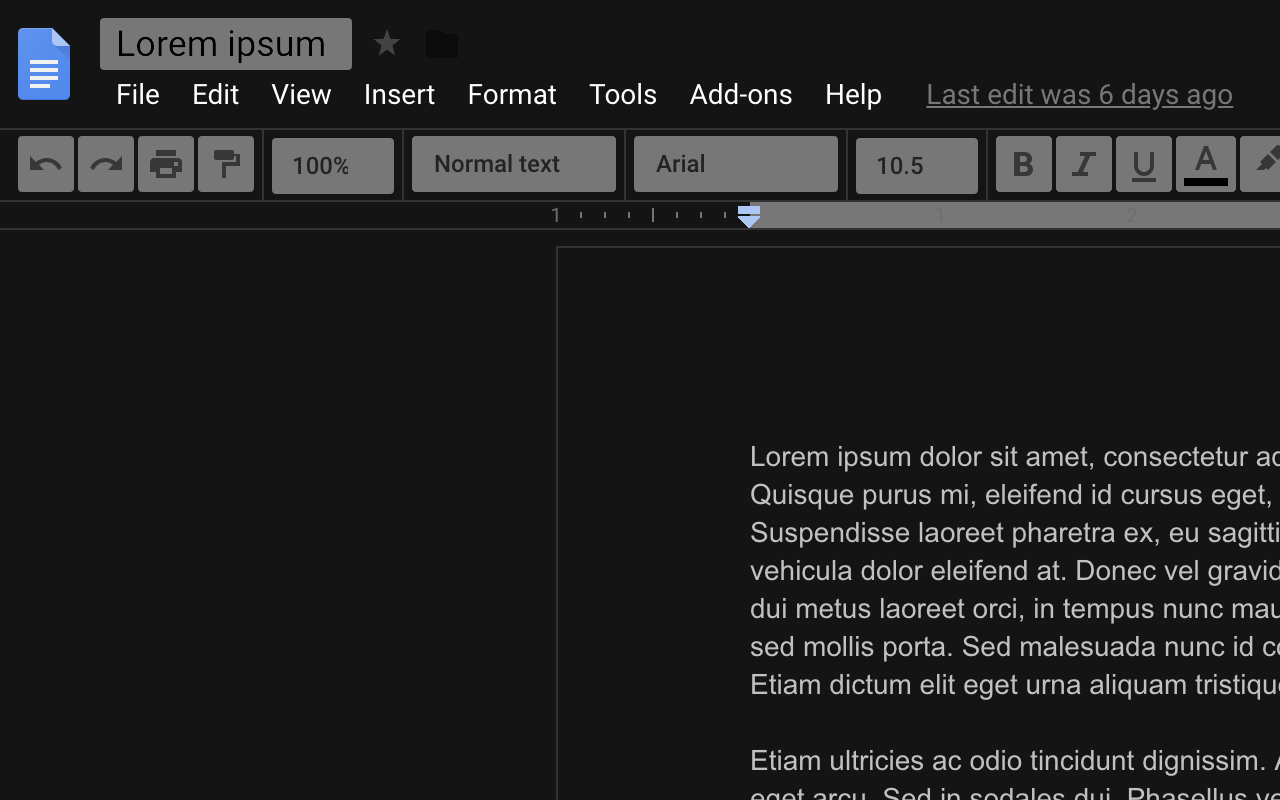This screenshot has height=800, width=1280.
Task: Open the Insert menu
Action: click(399, 94)
